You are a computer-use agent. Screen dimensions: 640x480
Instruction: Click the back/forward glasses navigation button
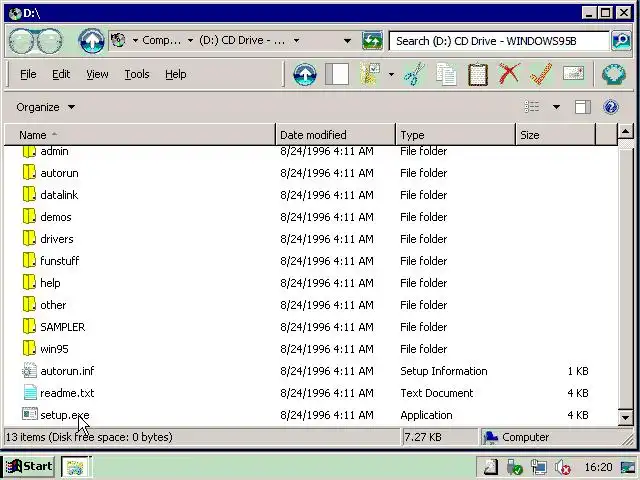pyautogui.click(x=36, y=41)
